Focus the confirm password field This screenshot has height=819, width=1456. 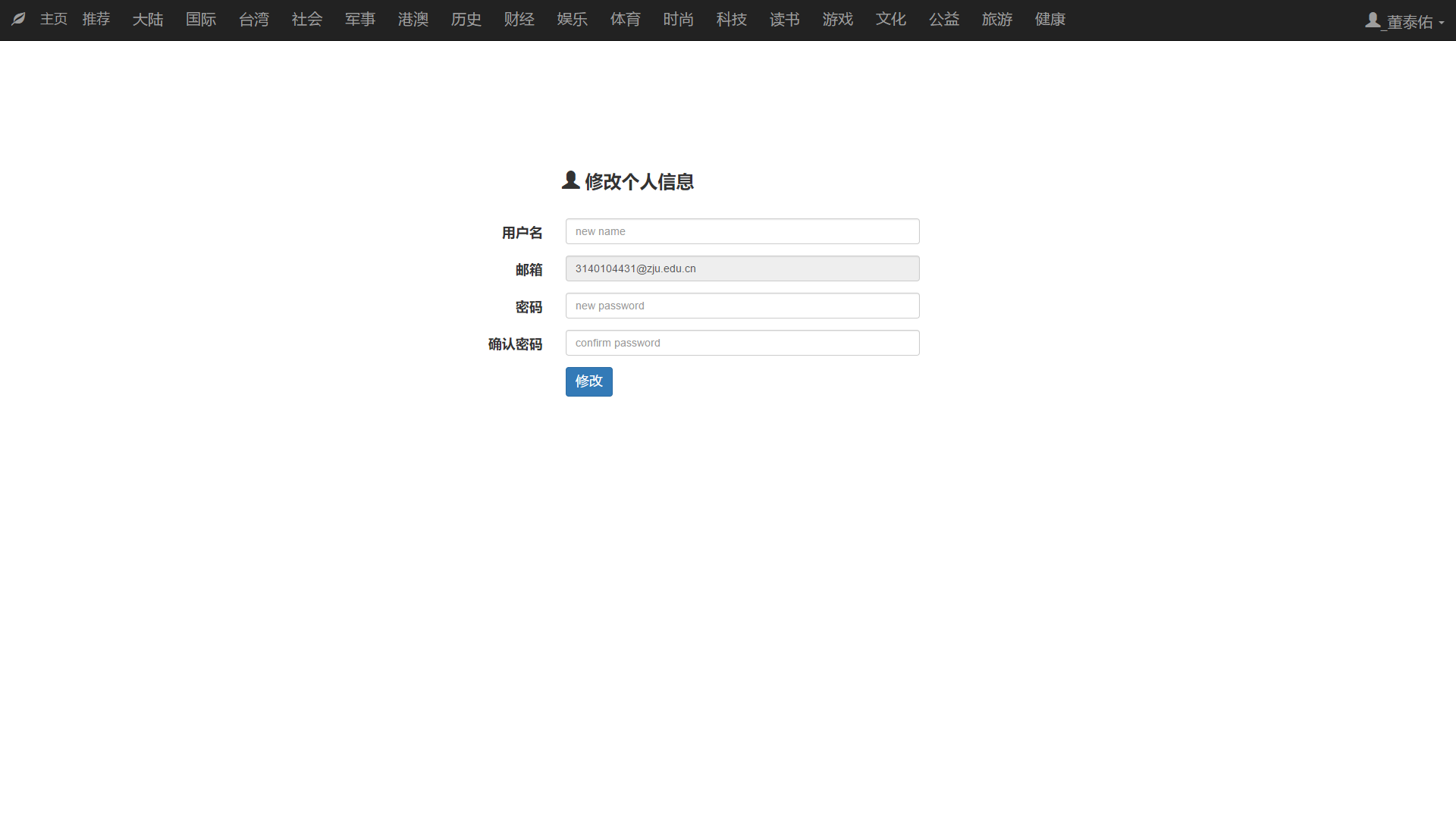(742, 343)
